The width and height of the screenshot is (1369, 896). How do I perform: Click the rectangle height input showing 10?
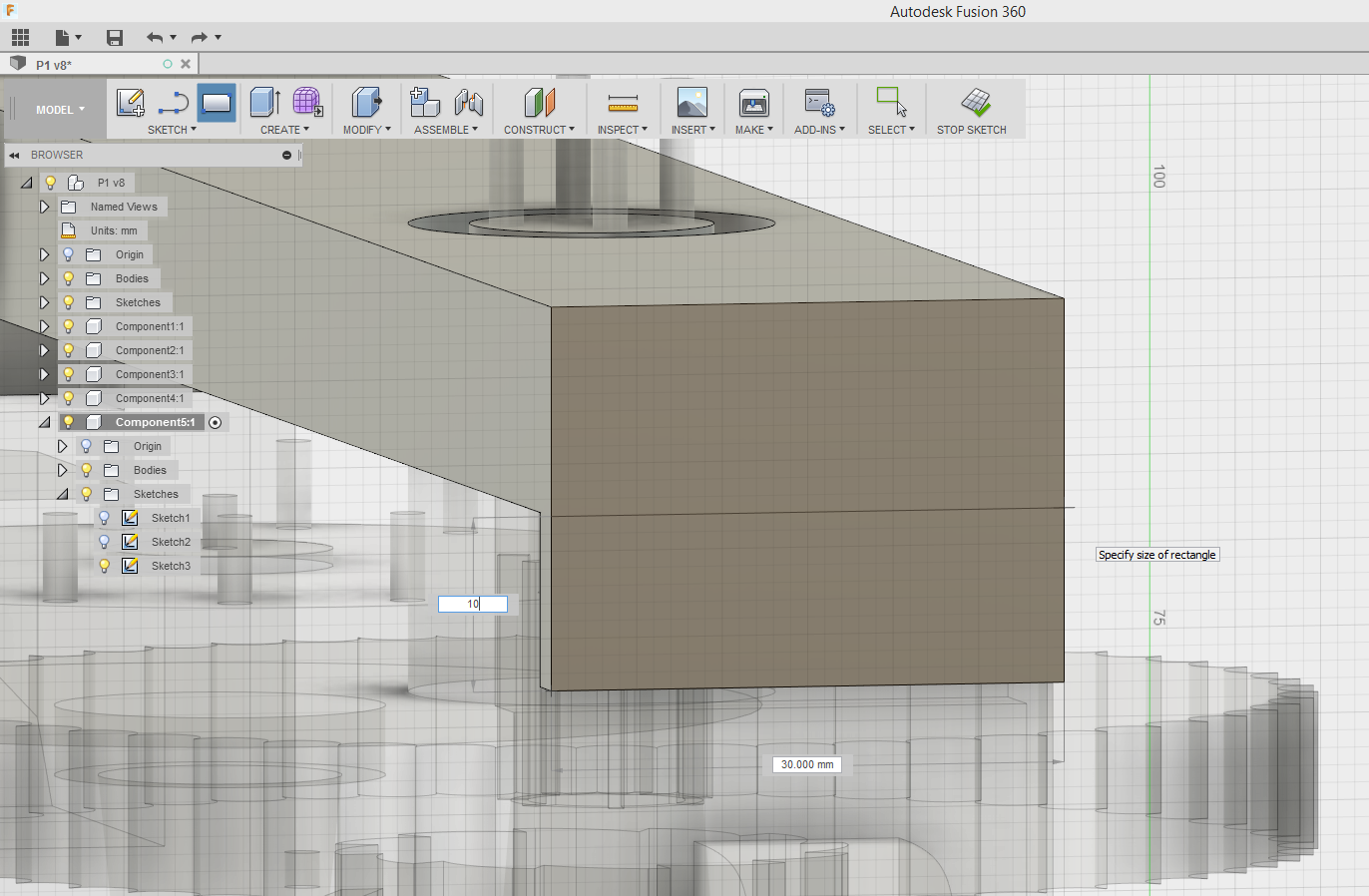click(473, 604)
